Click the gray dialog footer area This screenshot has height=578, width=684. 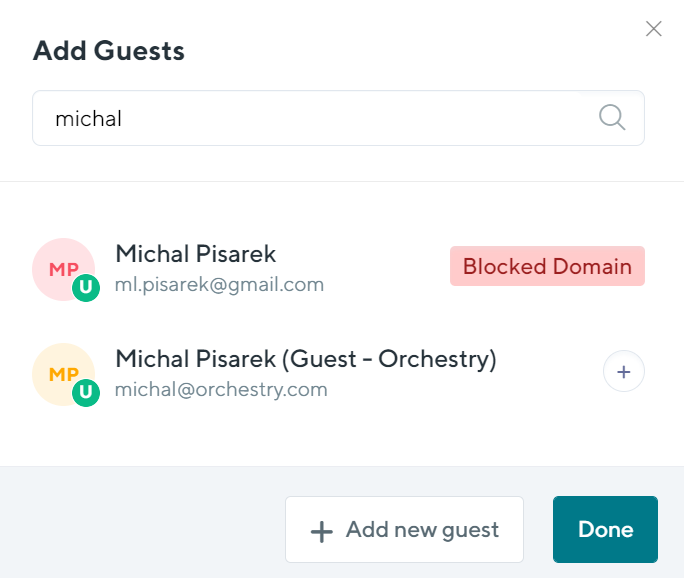[x=143, y=522]
